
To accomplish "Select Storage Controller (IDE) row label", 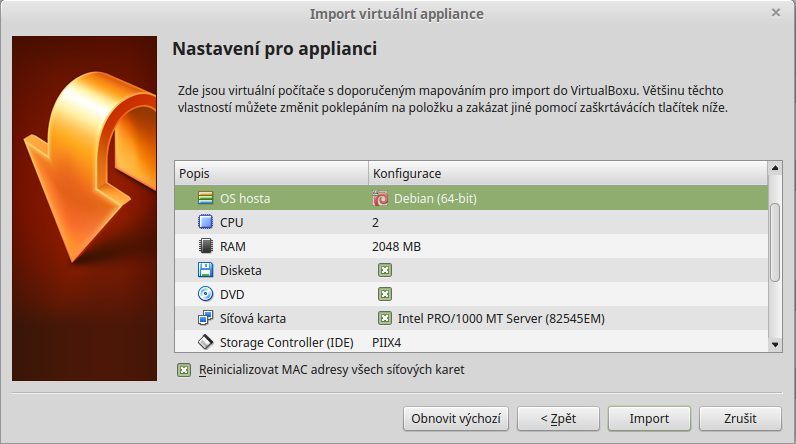I will point(286,343).
